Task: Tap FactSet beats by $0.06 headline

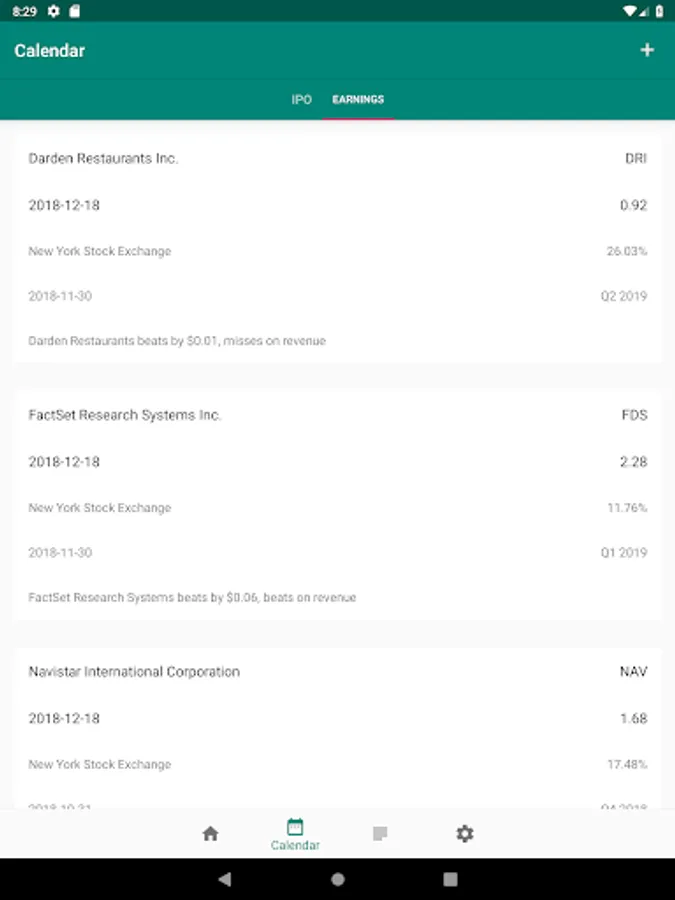Action: point(192,598)
